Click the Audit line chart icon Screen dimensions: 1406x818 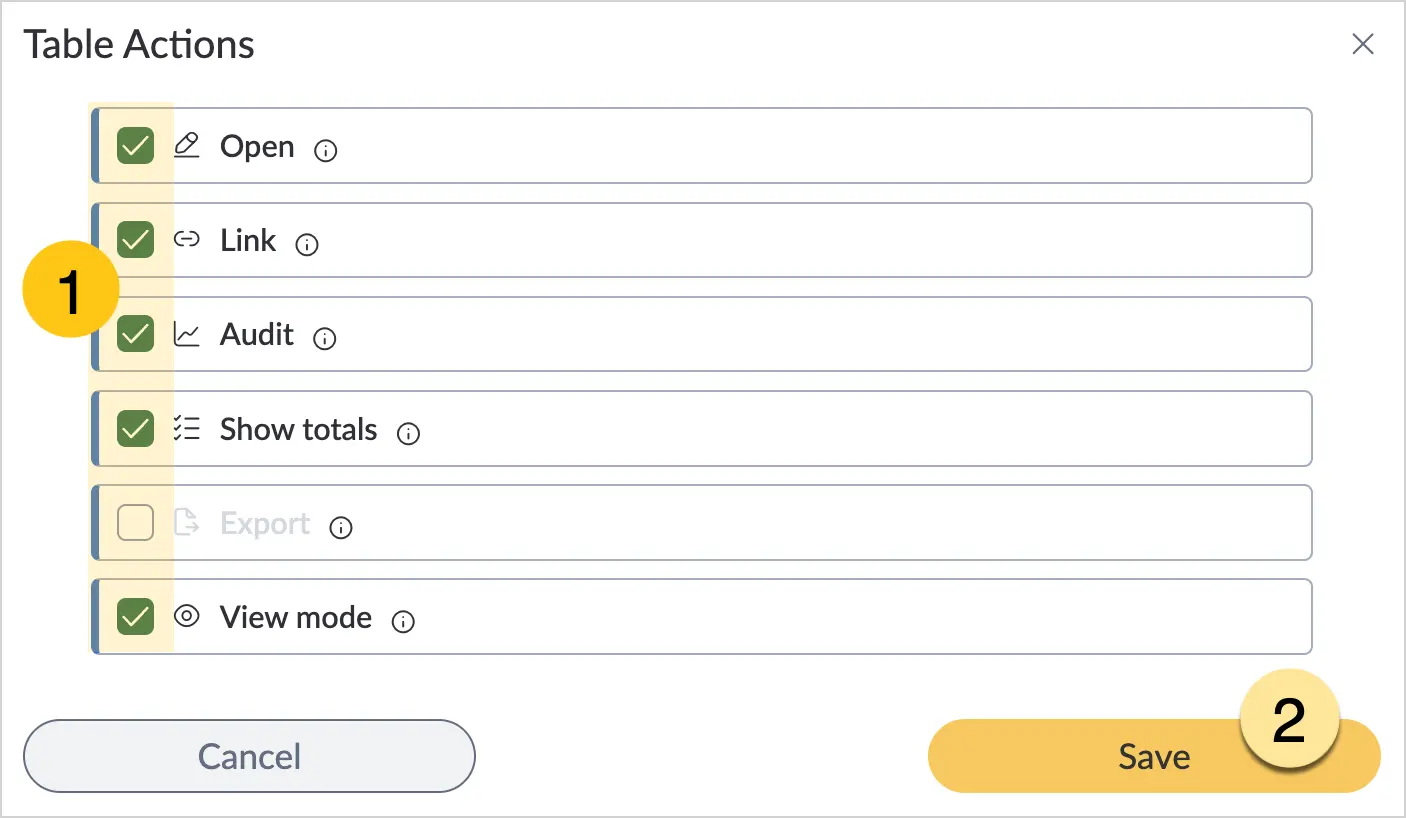coord(187,334)
